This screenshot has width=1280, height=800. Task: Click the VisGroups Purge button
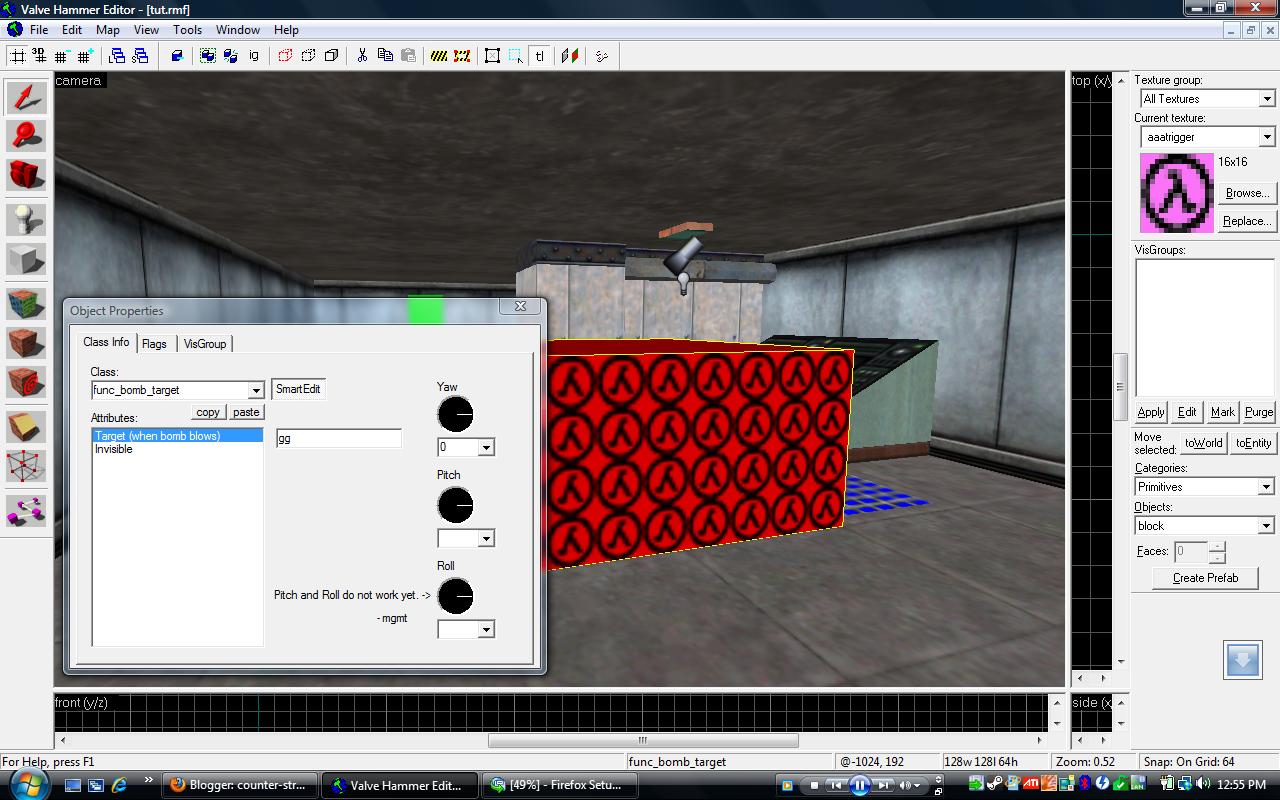1259,412
